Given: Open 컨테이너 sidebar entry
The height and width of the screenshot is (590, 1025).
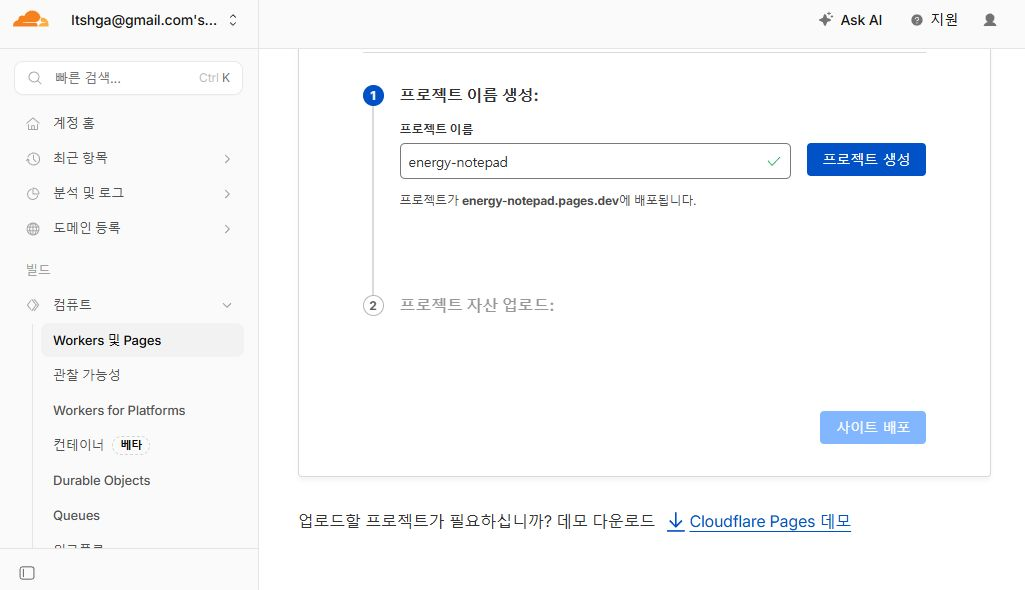Looking at the screenshot, I should point(78,445).
